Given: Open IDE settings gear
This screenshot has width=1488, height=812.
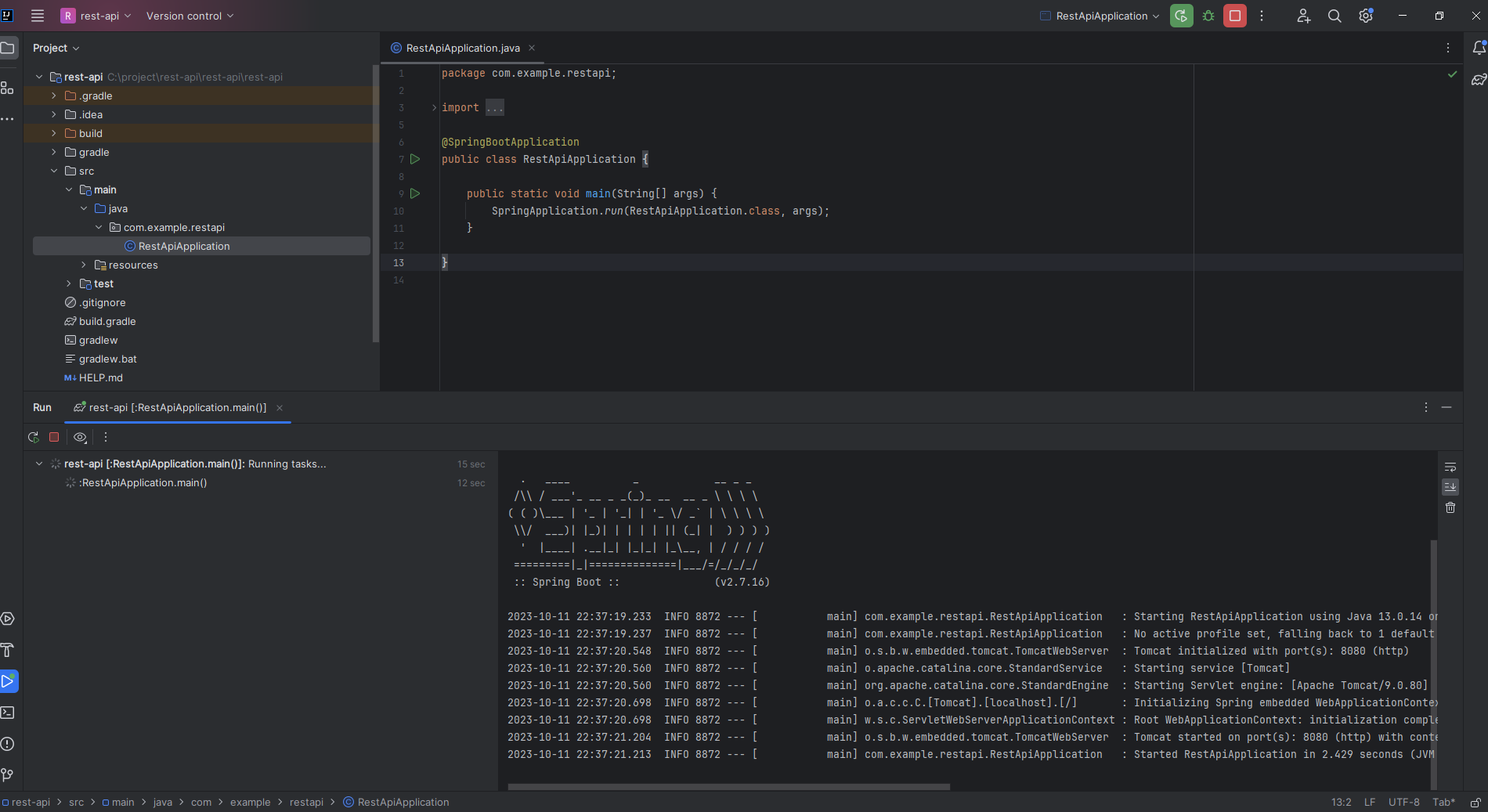Looking at the screenshot, I should coord(1366,16).
